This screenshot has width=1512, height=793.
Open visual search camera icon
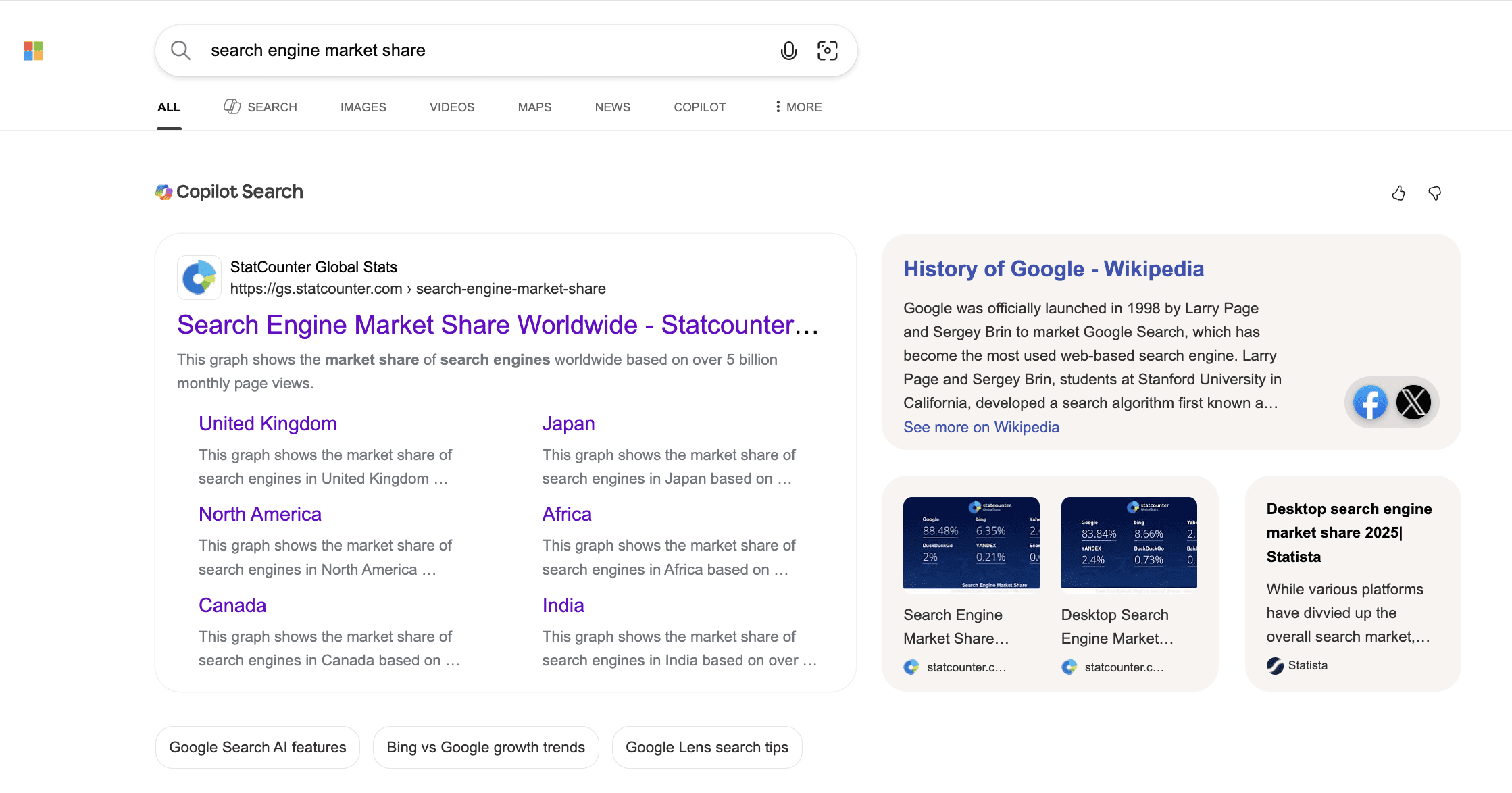pos(827,51)
